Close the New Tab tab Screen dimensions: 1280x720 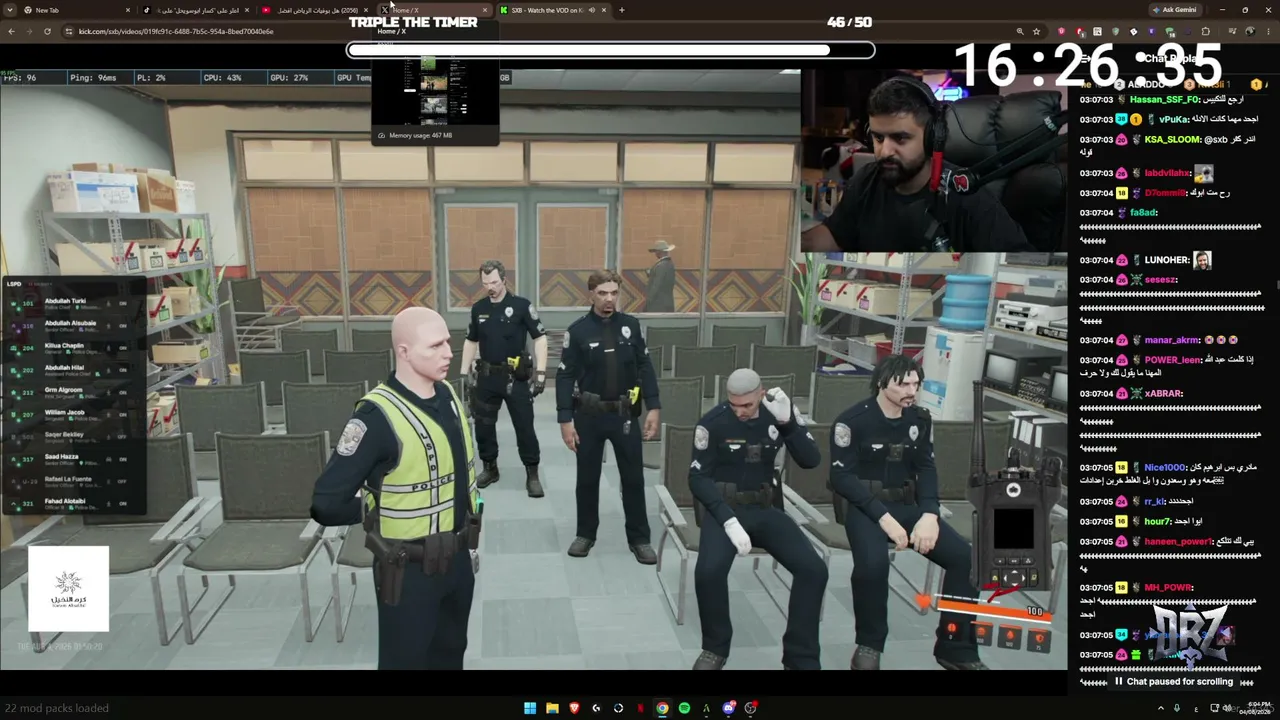point(128,10)
